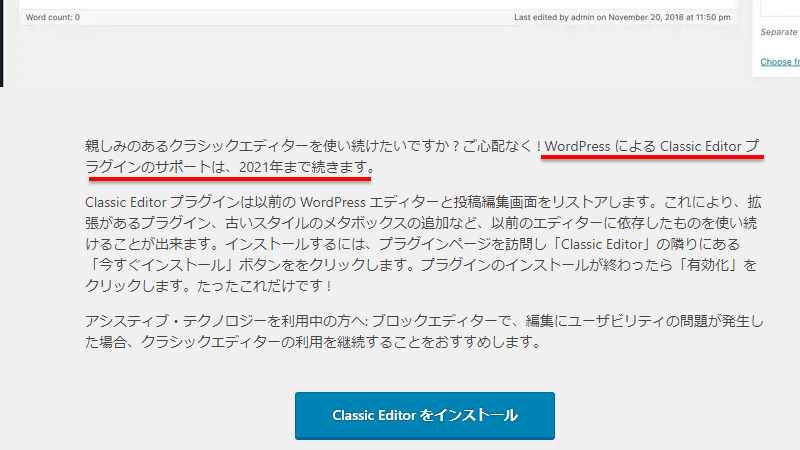Click the paragraph starting Classic Editor プラグインは以前の

coord(423,244)
